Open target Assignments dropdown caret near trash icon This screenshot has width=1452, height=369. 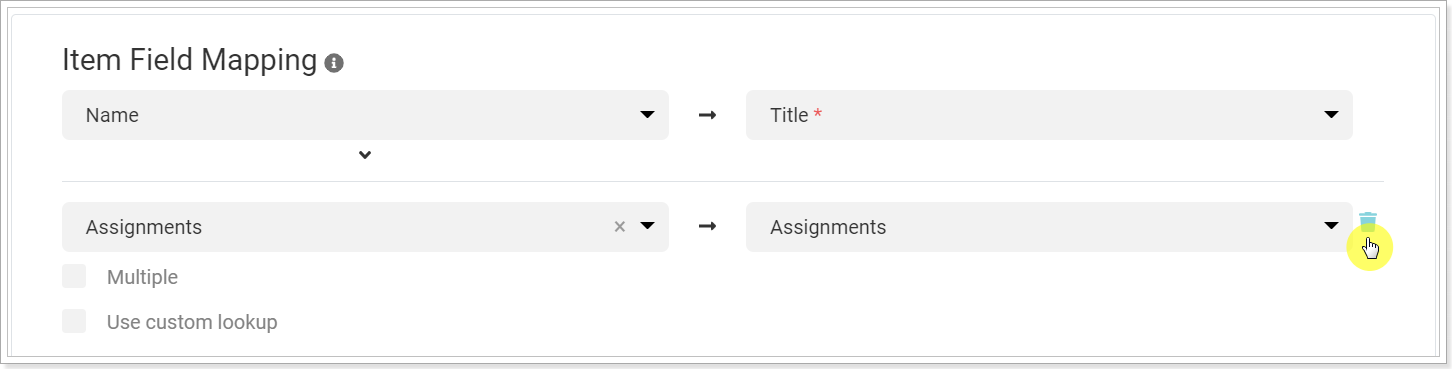click(1331, 227)
